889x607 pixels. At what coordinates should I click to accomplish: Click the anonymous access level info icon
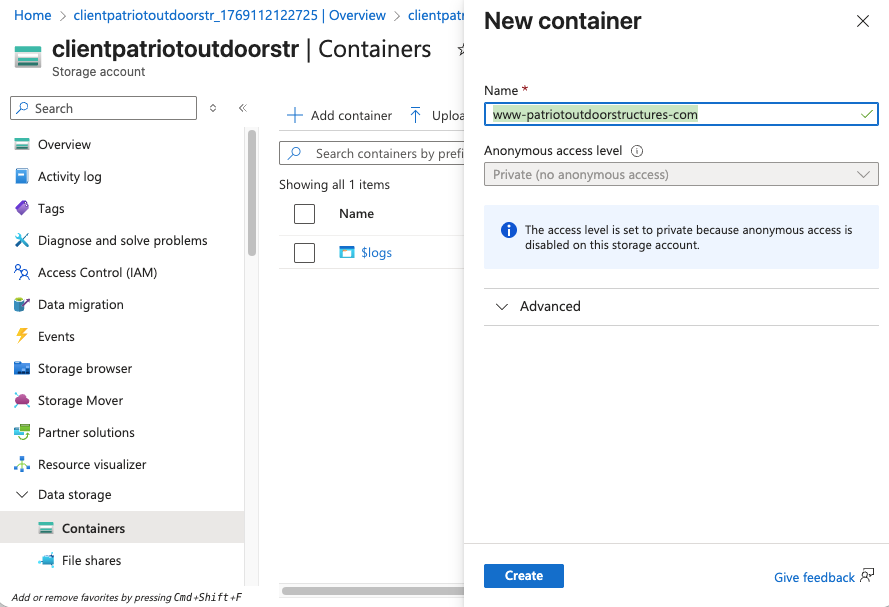(x=637, y=151)
